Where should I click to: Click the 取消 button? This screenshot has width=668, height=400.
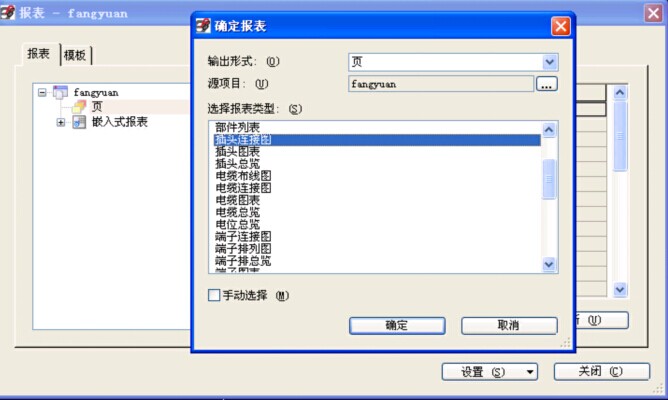(x=508, y=325)
